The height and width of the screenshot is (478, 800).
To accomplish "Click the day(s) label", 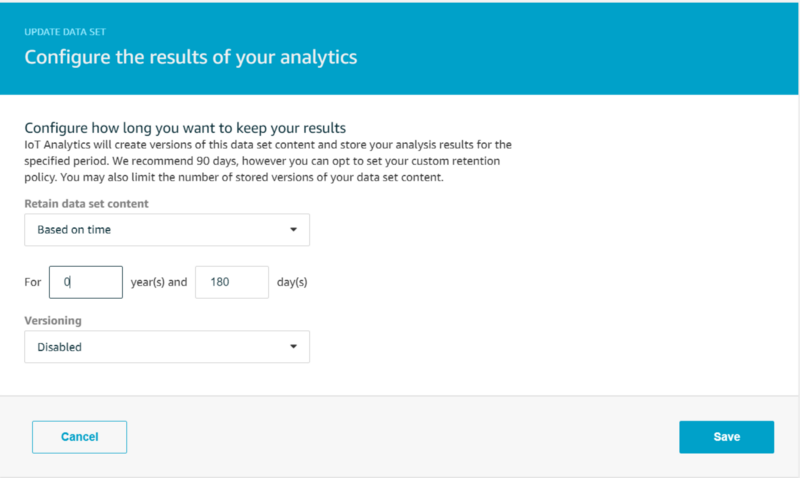I will click(292, 282).
